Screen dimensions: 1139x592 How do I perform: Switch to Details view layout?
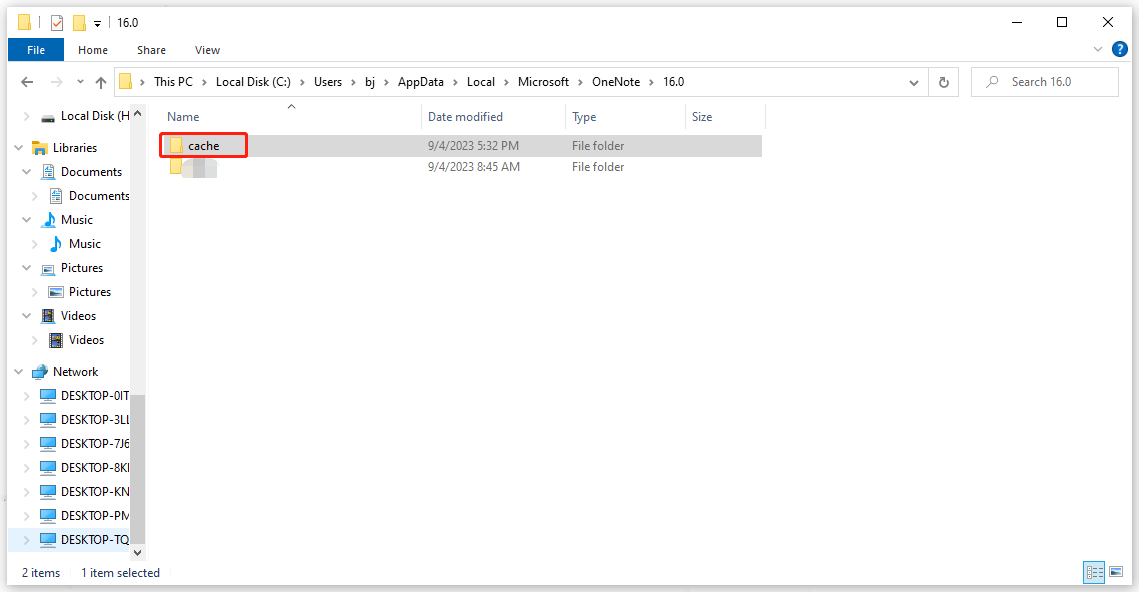1094,572
